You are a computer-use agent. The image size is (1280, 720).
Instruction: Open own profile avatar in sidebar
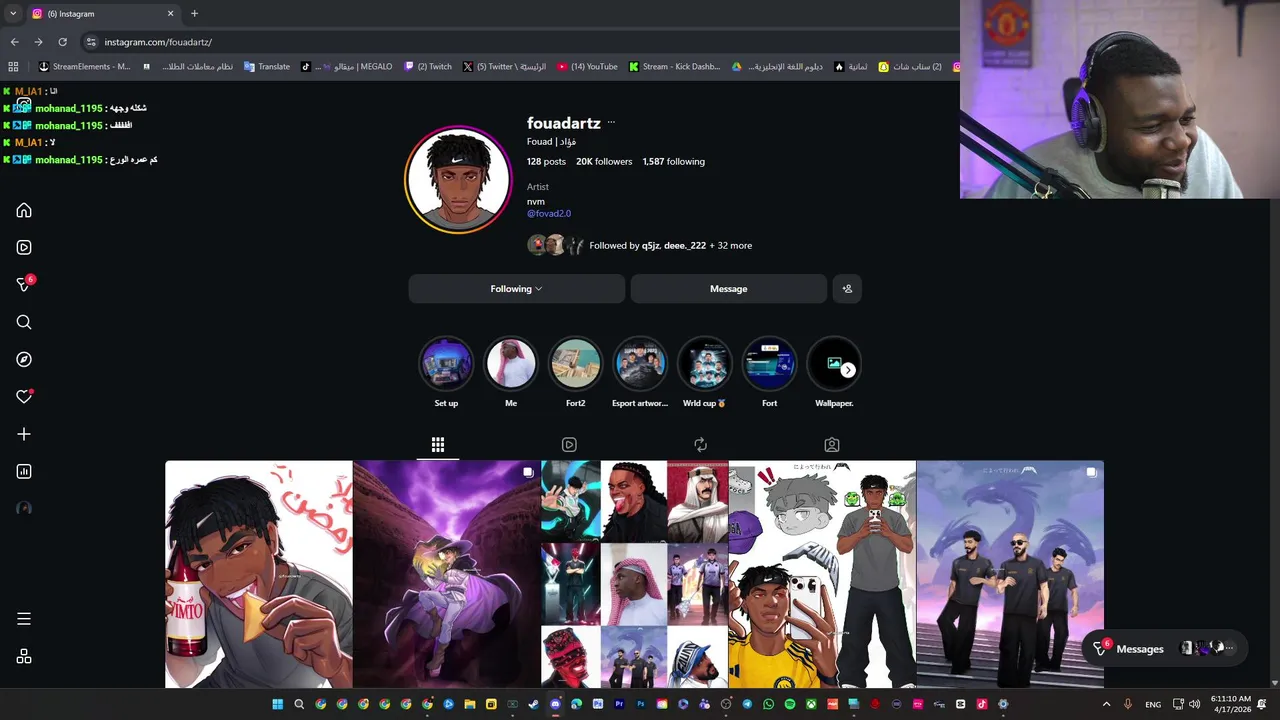point(24,508)
